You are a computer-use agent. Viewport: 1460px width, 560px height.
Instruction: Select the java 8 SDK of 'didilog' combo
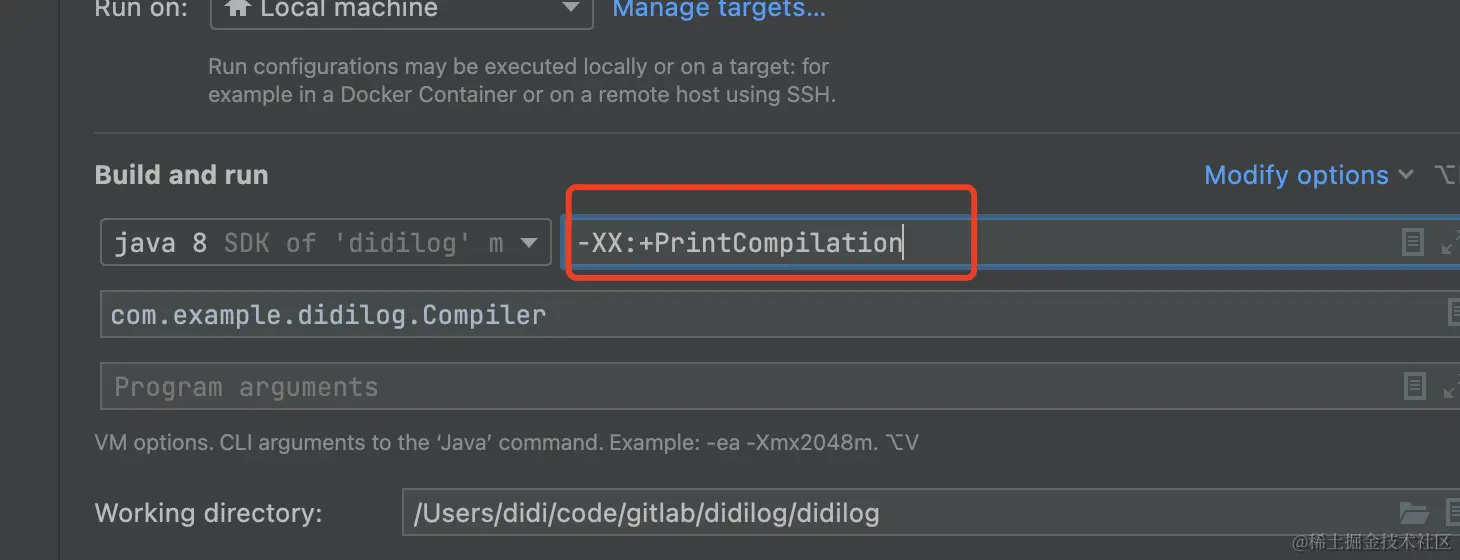tap(326, 243)
